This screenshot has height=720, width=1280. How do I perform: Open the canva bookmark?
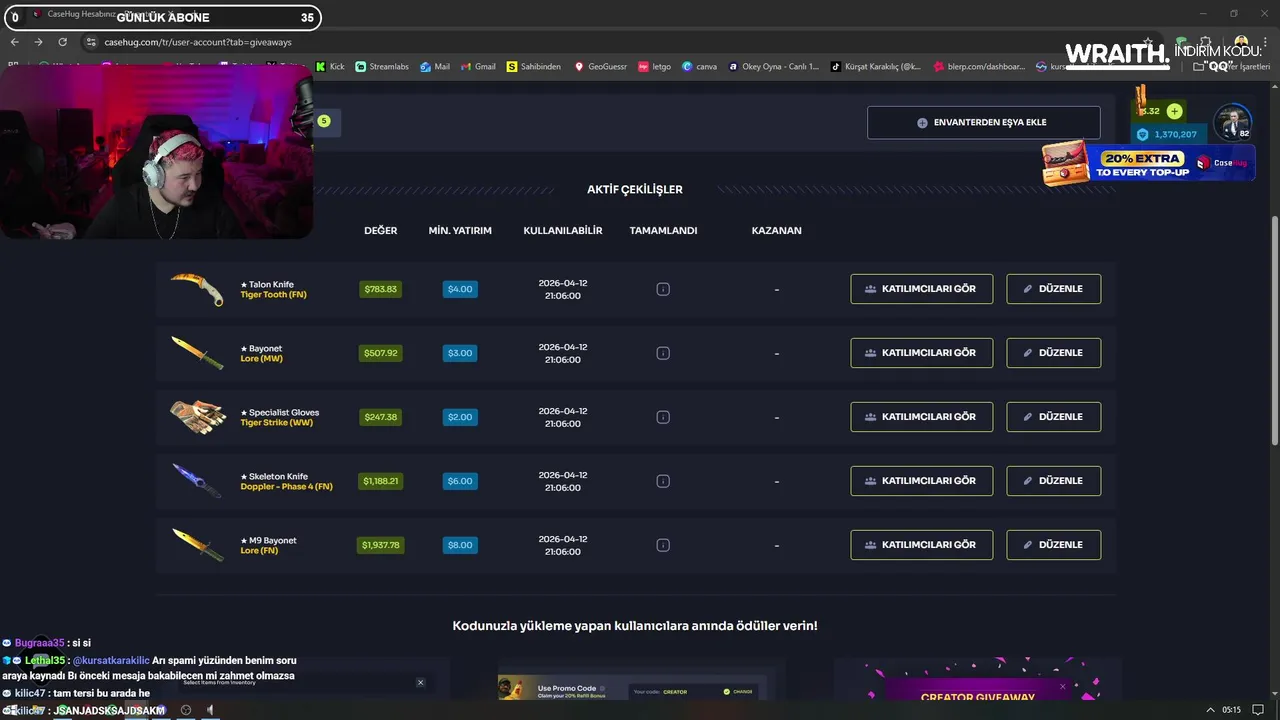pos(699,66)
